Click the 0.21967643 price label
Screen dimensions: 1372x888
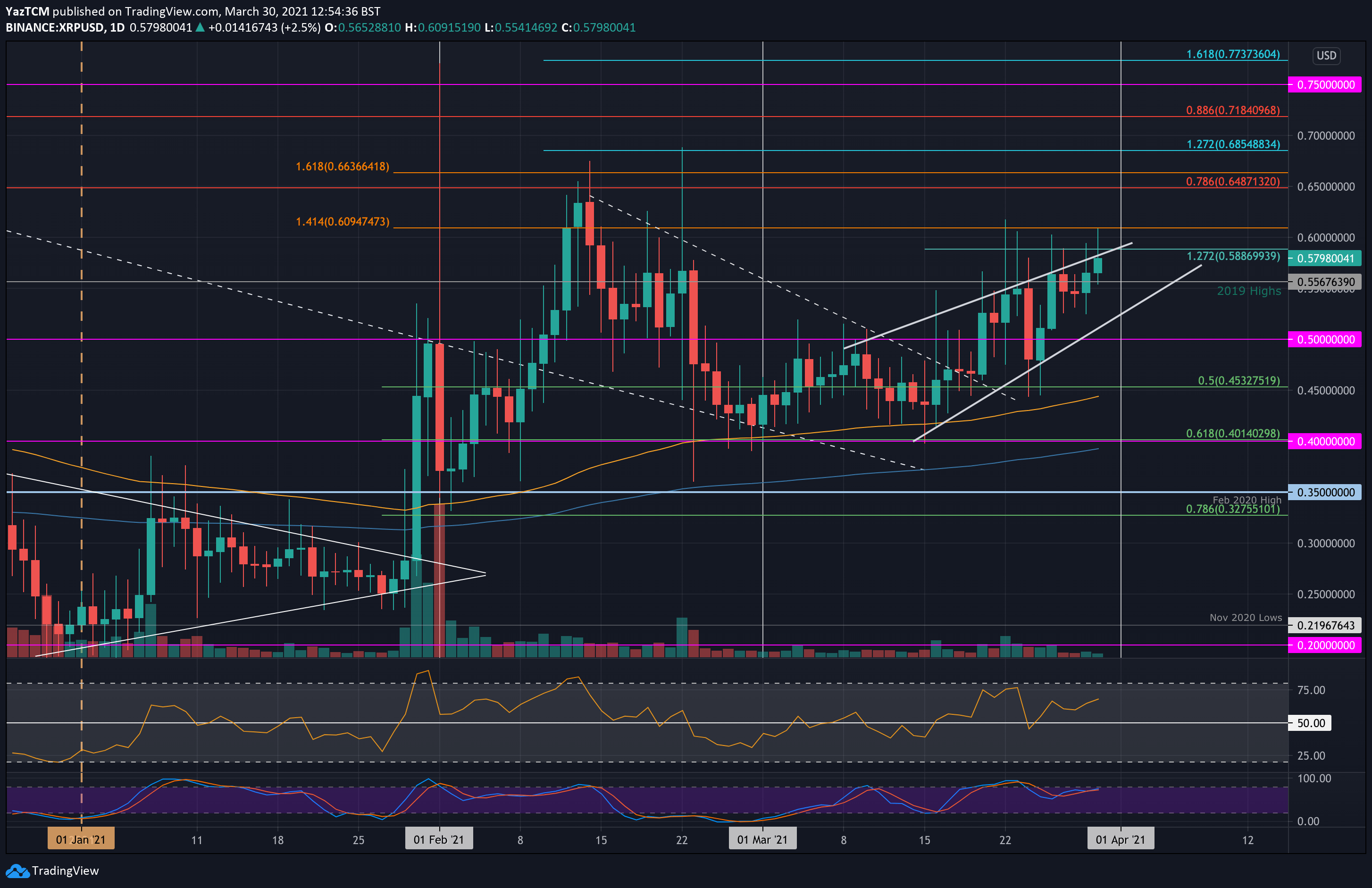pyautogui.click(x=1325, y=625)
